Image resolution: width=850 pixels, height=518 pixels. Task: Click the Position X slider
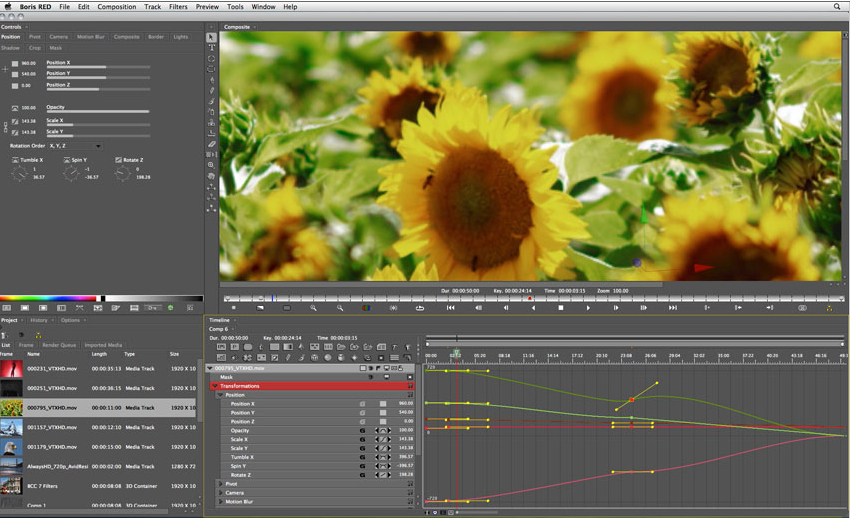click(x=98, y=67)
